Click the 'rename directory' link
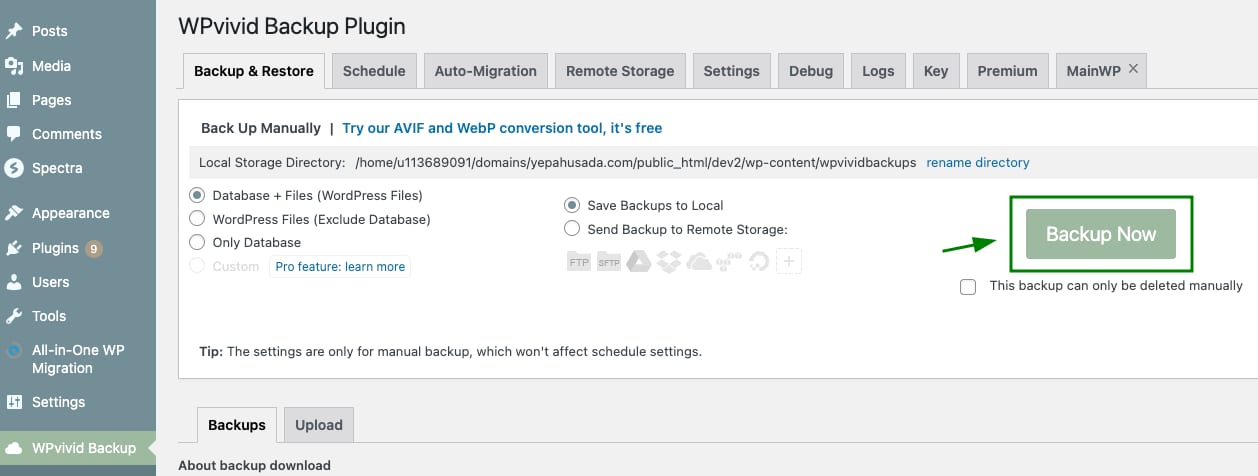The width and height of the screenshot is (1258, 476). [x=977, y=162]
